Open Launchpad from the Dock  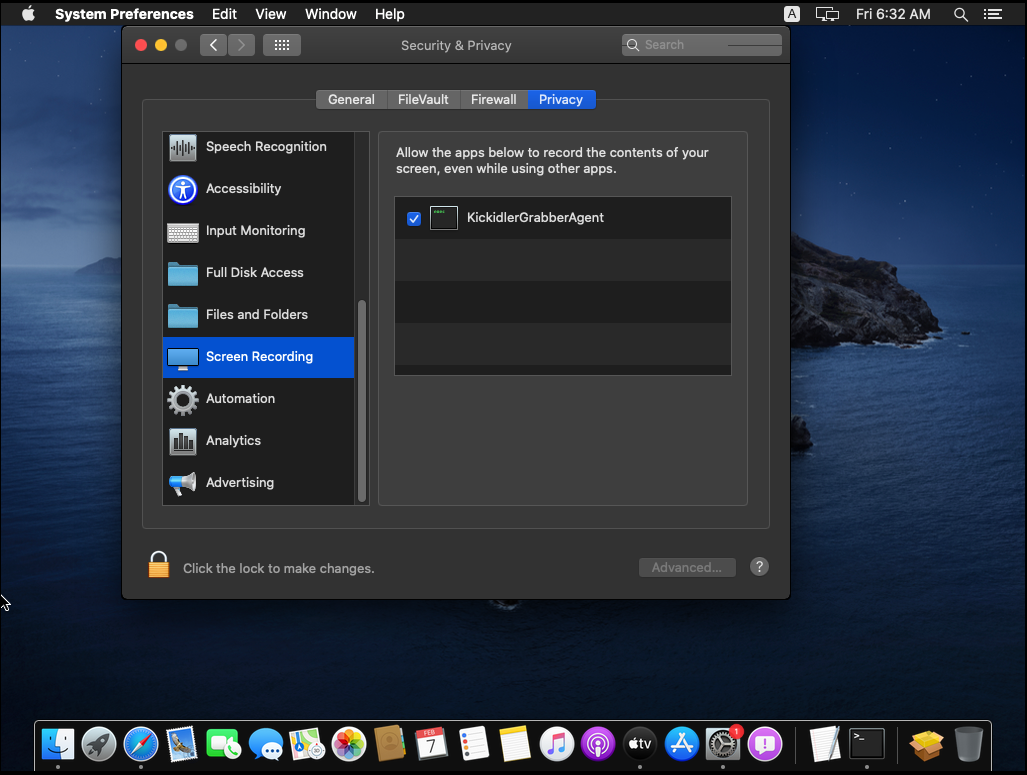tap(99, 744)
